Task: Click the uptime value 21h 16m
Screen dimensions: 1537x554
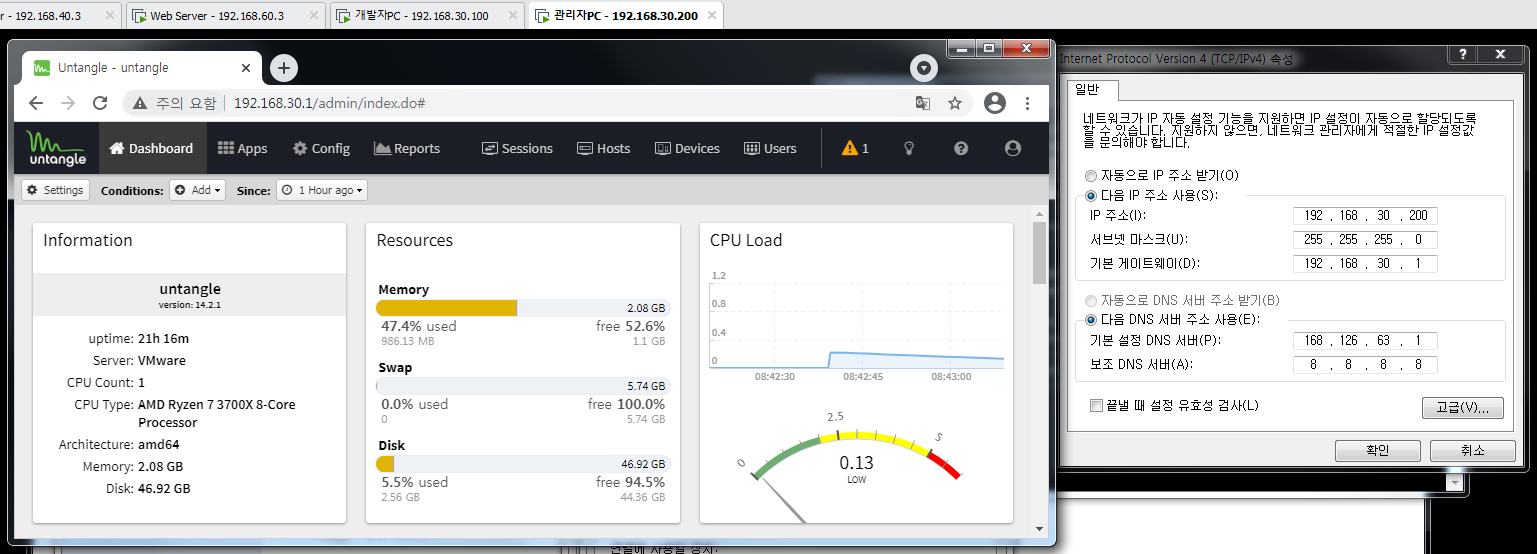Action: click(164, 338)
